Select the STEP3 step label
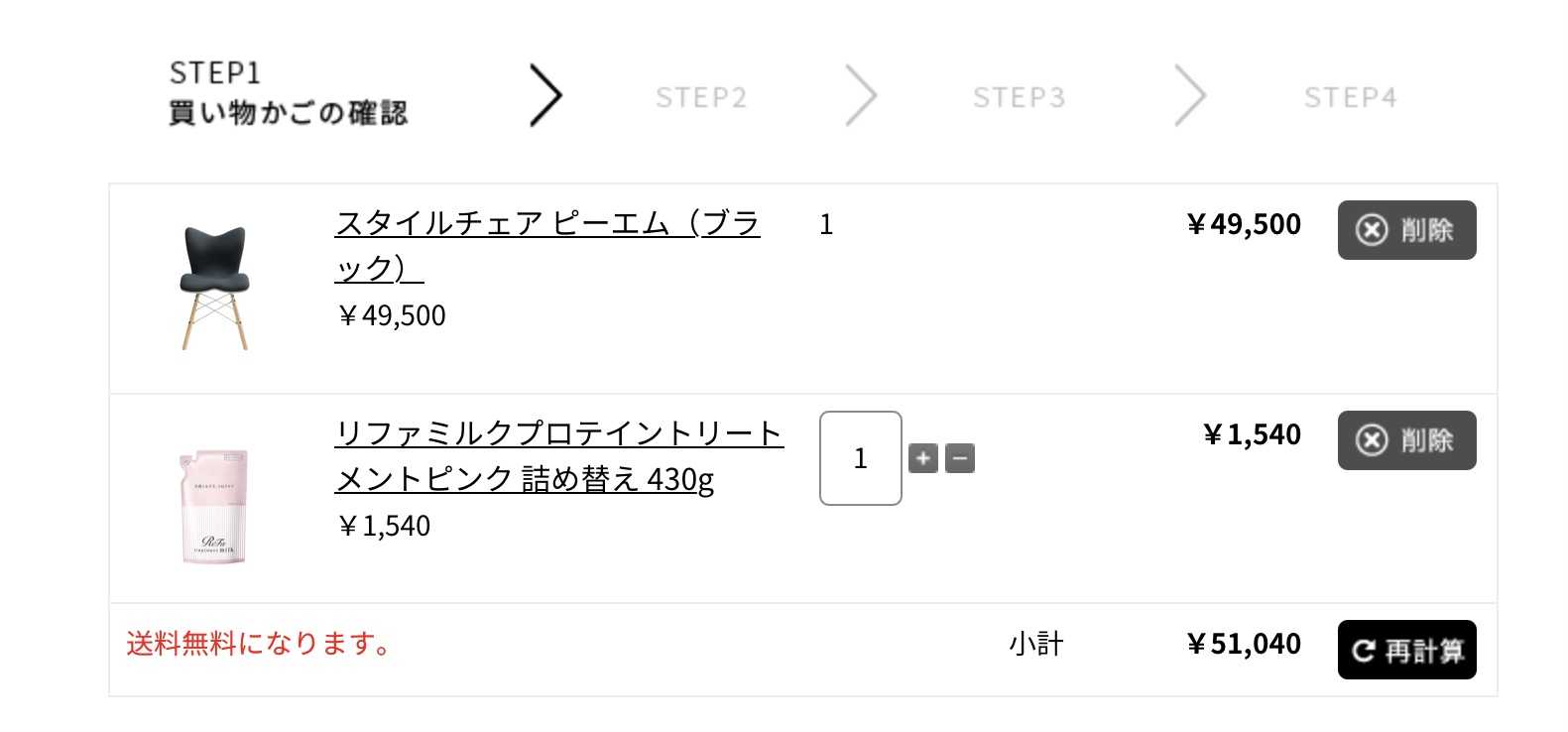The width and height of the screenshot is (1568, 732). click(1019, 97)
